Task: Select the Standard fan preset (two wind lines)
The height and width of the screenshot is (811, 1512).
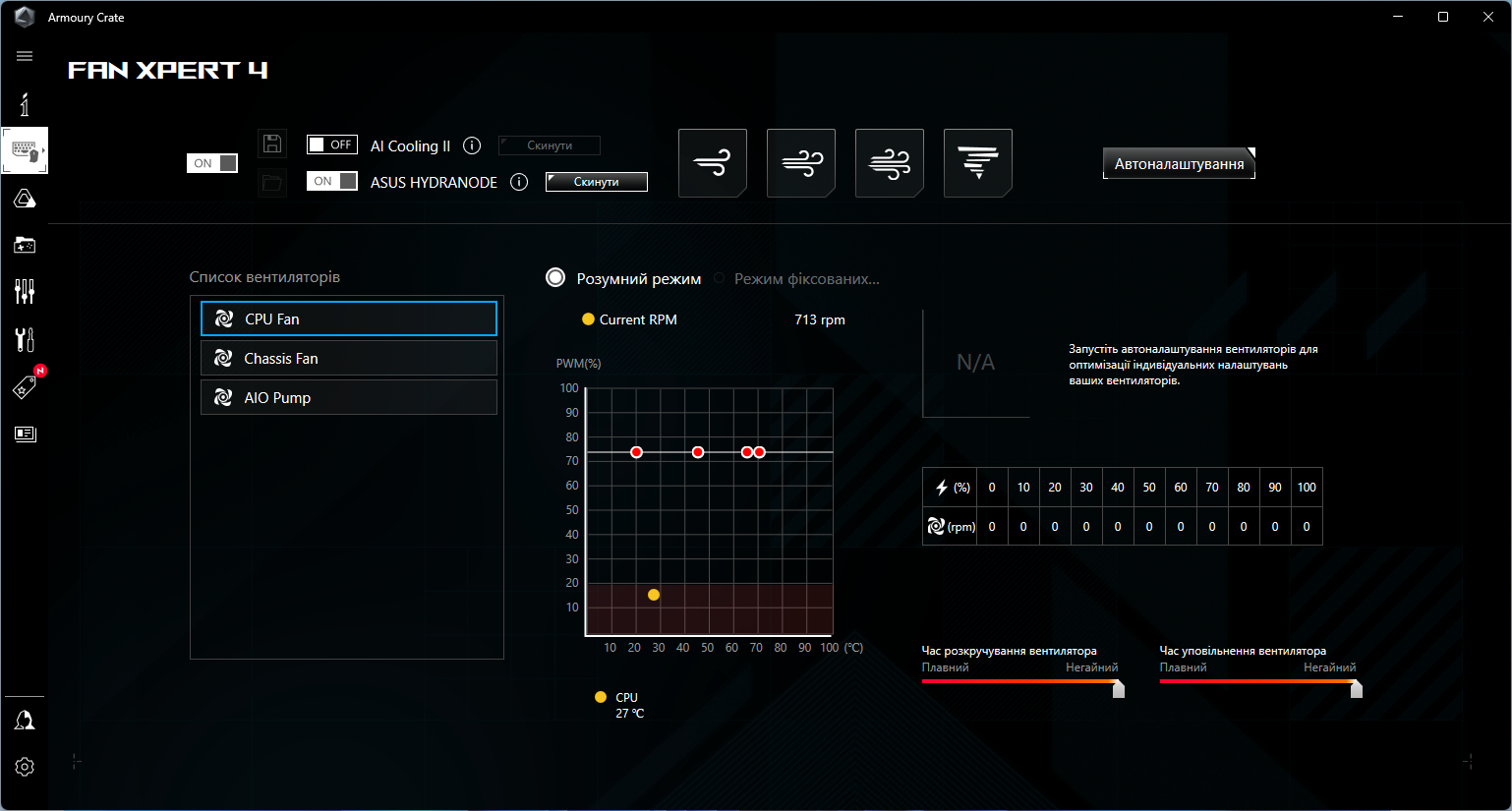Action: [x=801, y=163]
